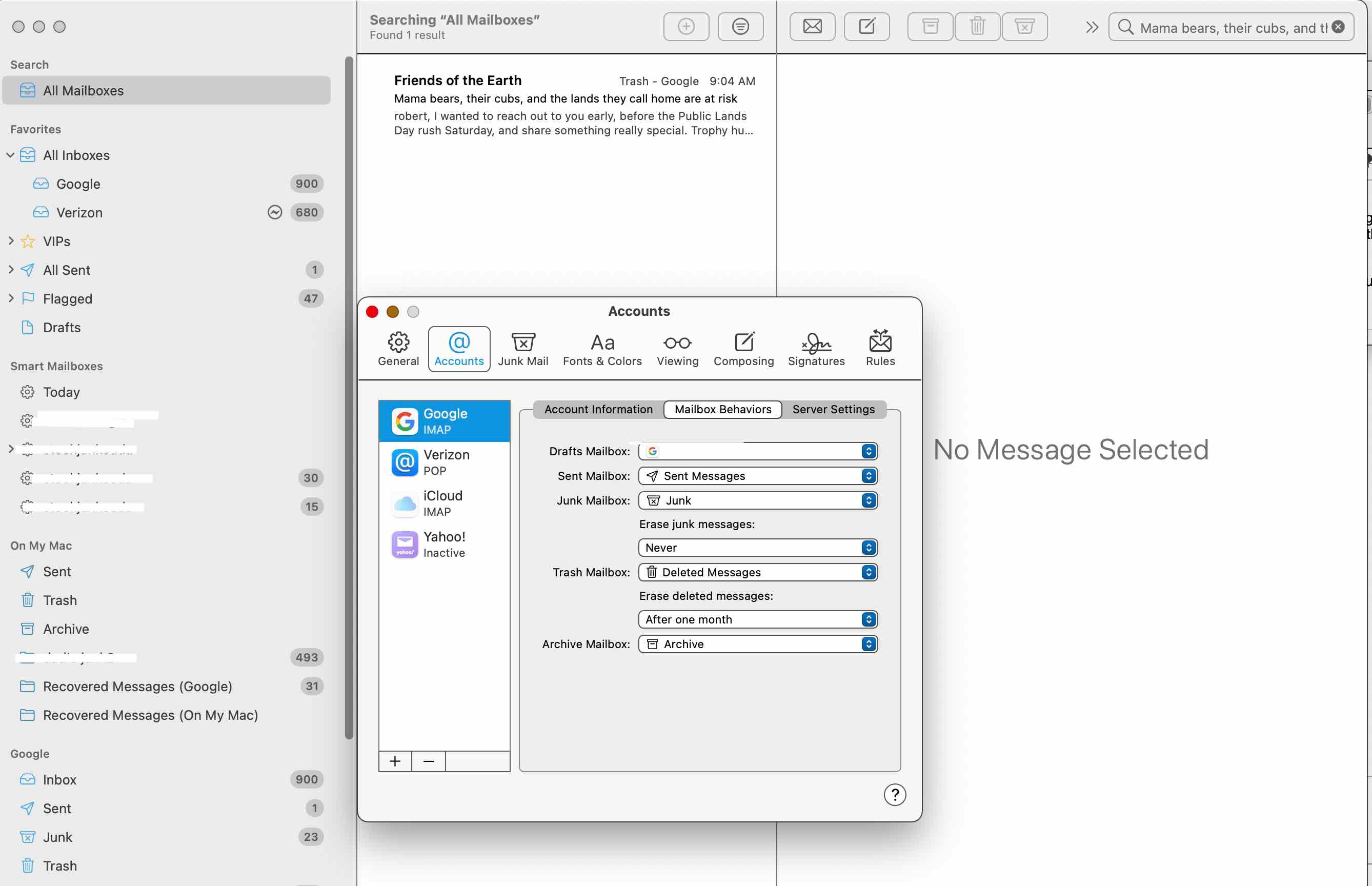Image resolution: width=1372 pixels, height=886 pixels.
Task: Collapse the All Inboxes section
Action: tap(10, 155)
